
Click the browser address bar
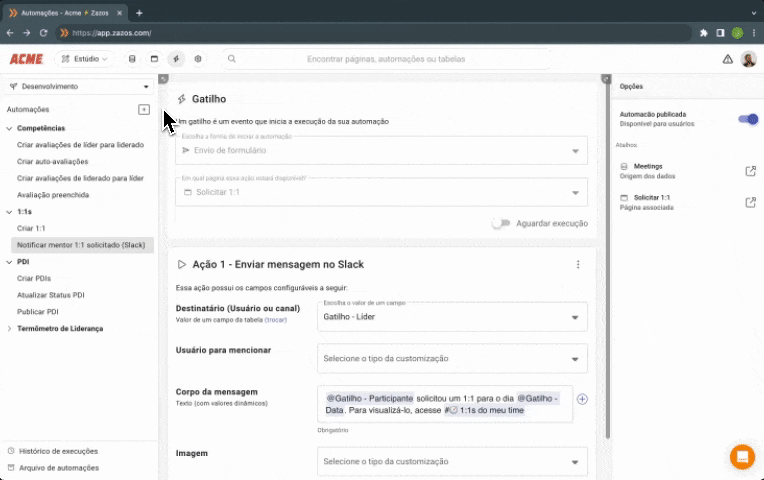(373, 33)
